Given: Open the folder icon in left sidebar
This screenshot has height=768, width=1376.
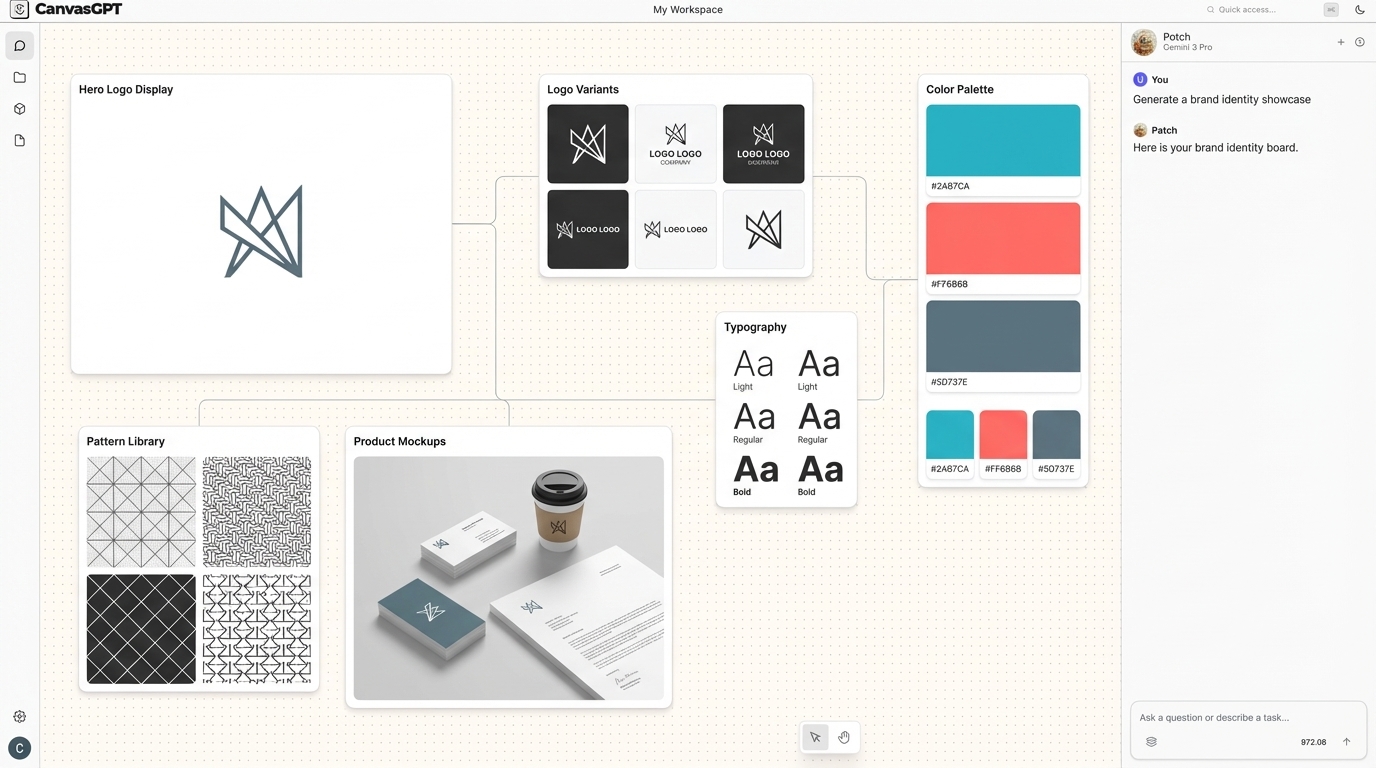Looking at the screenshot, I should click(19, 78).
